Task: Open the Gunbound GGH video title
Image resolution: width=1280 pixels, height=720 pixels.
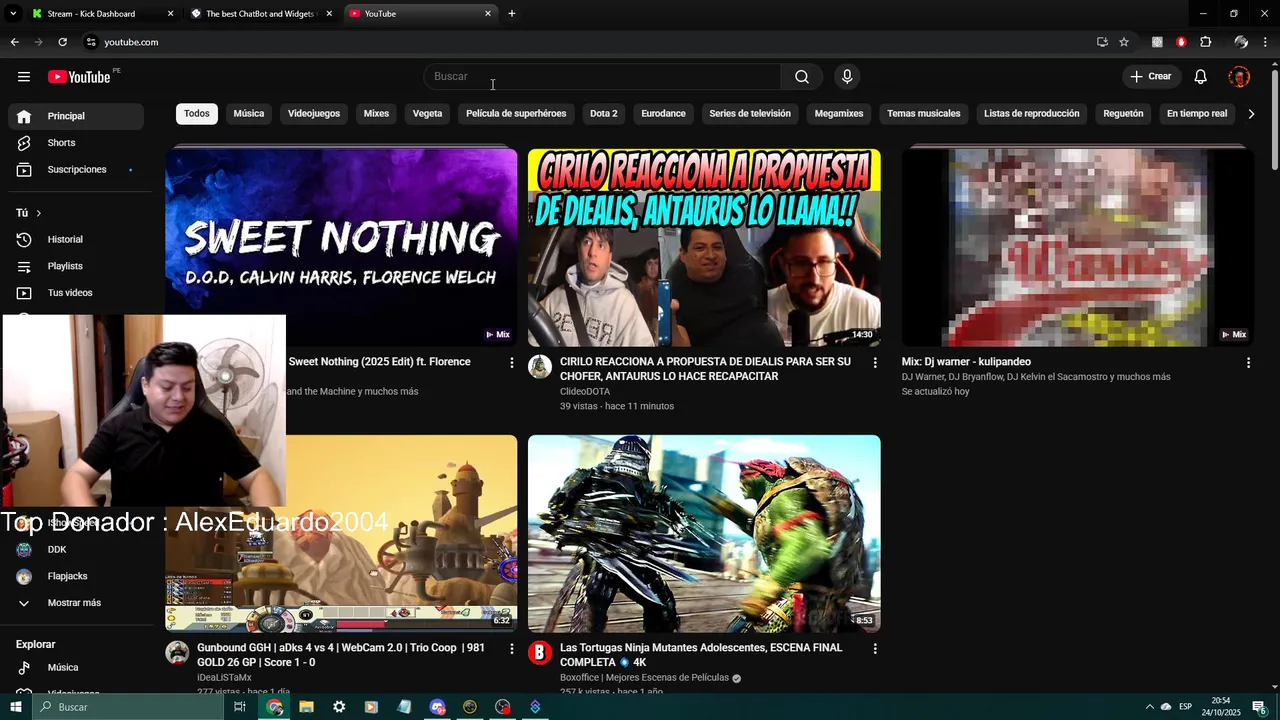Action: (341, 655)
